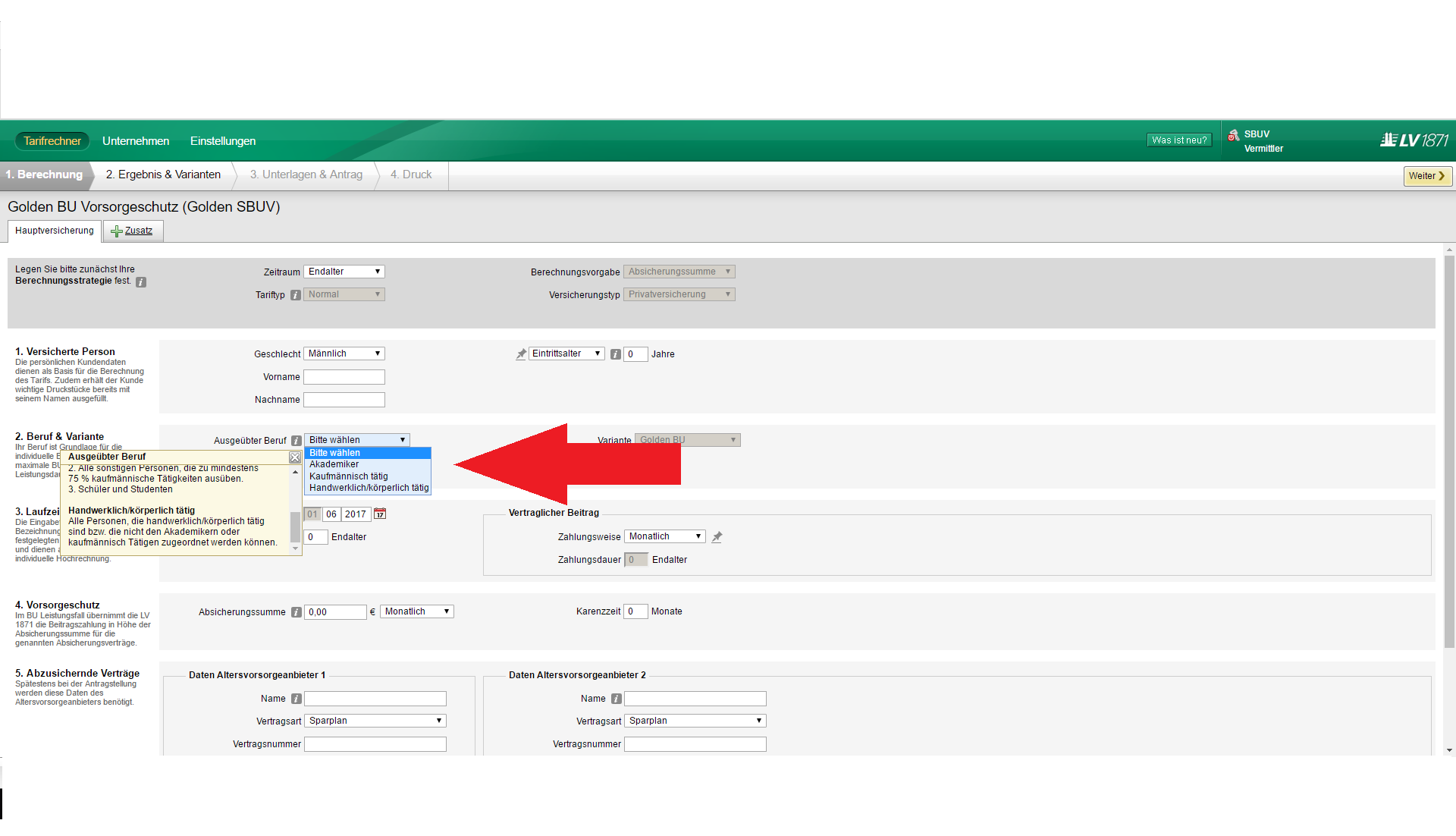This screenshot has height=836, width=1456.
Task: Click the Absicherungssumme amount field
Action: click(335, 612)
